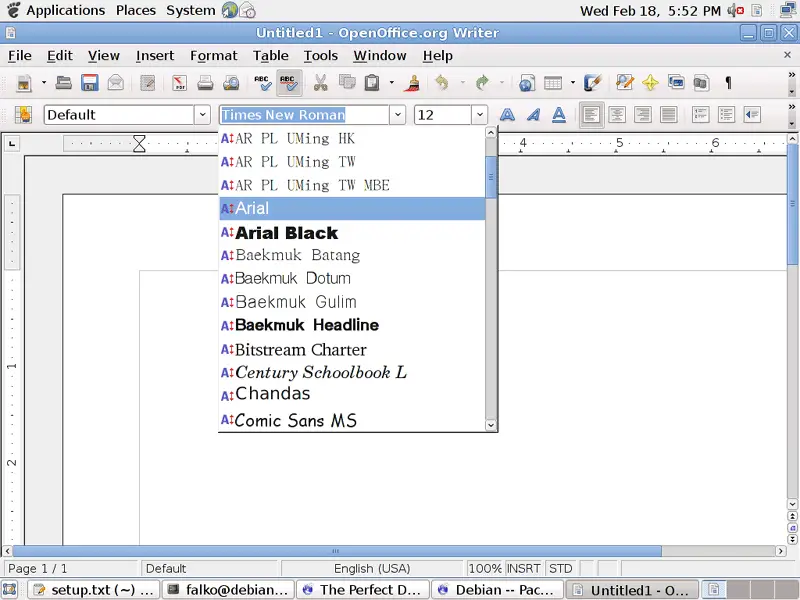
Task: Toggle Show Draw Functions icon
Action: coord(592,83)
